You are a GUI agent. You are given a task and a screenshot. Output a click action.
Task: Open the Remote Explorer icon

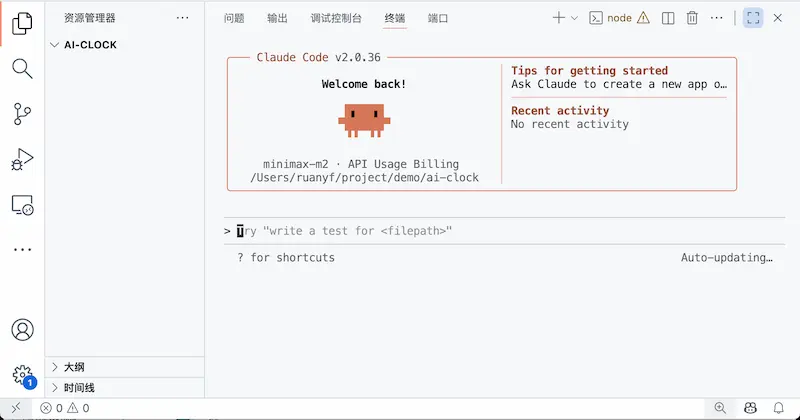(22, 204)
